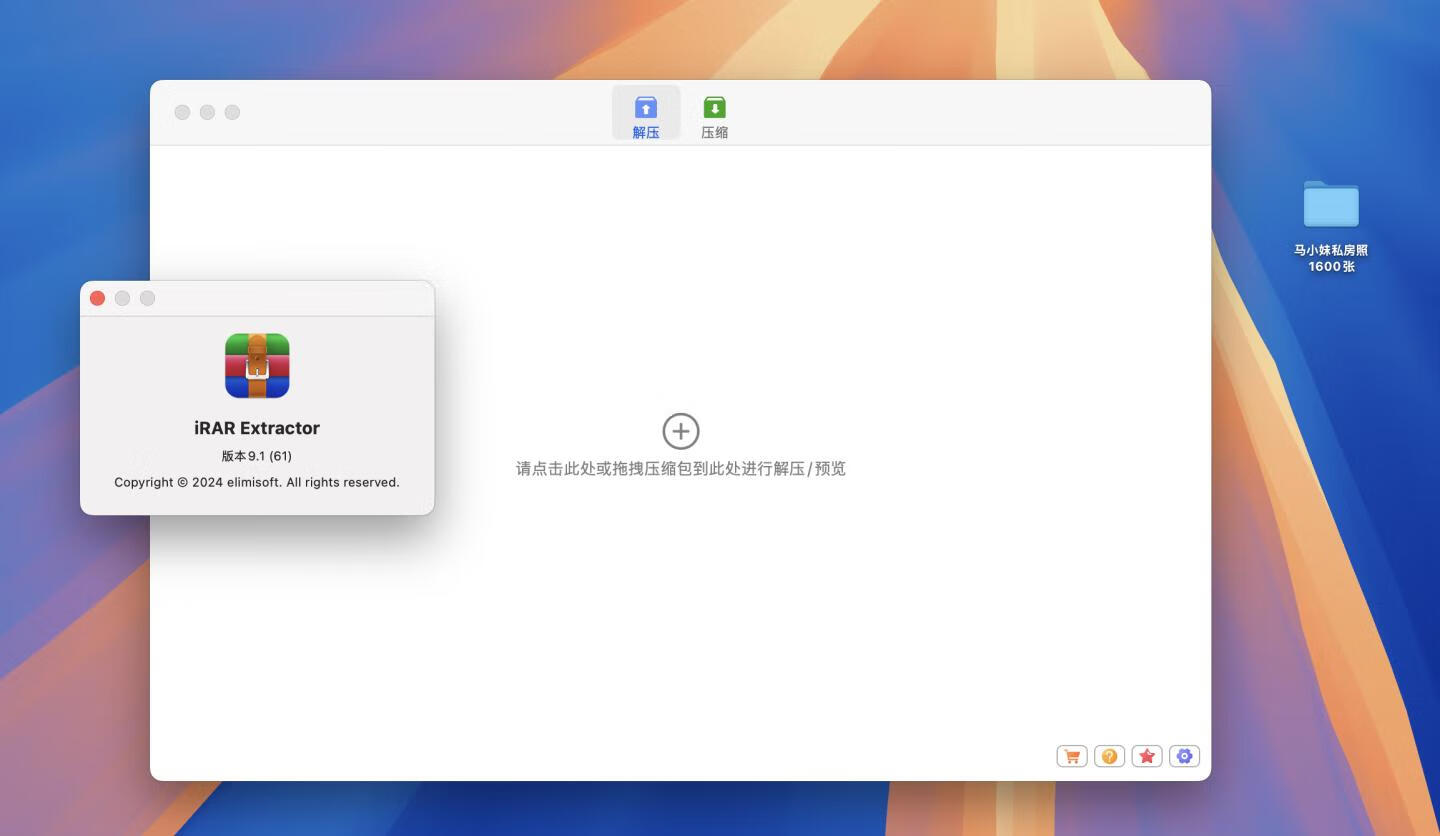The height and width of the screenshot is (836, 1440).
Task: Click the main window's gray close button
Action: click(182, 112)
